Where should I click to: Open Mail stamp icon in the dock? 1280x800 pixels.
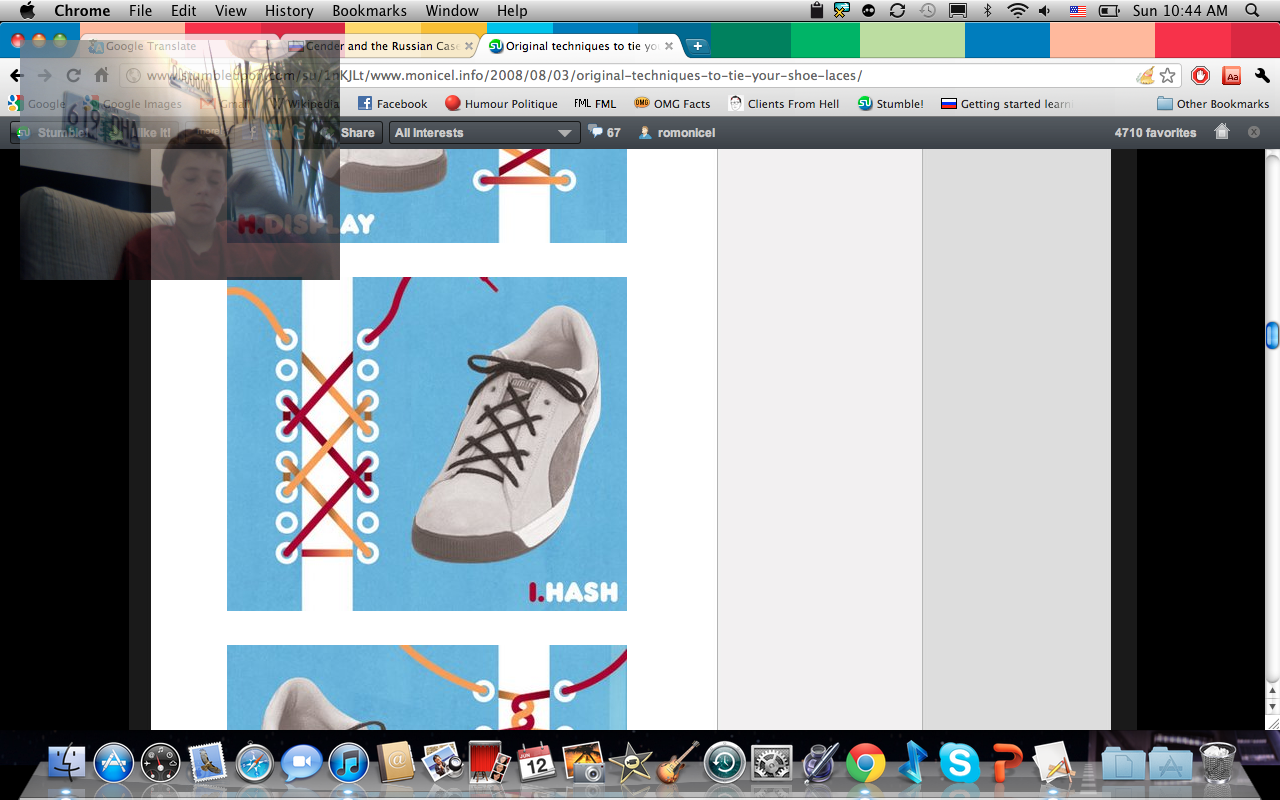[208, 764]
